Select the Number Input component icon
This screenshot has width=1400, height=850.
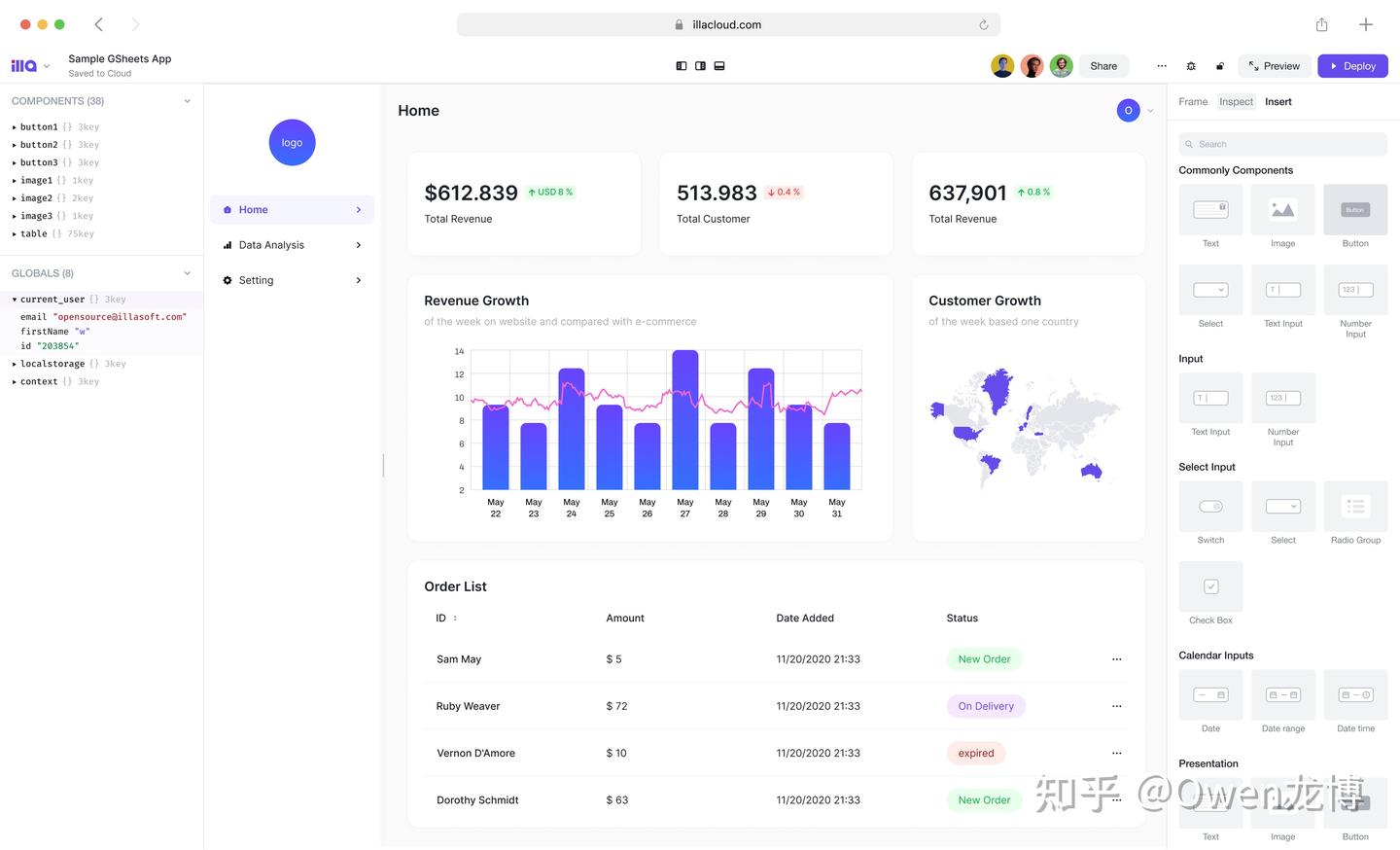point(1355,289)
